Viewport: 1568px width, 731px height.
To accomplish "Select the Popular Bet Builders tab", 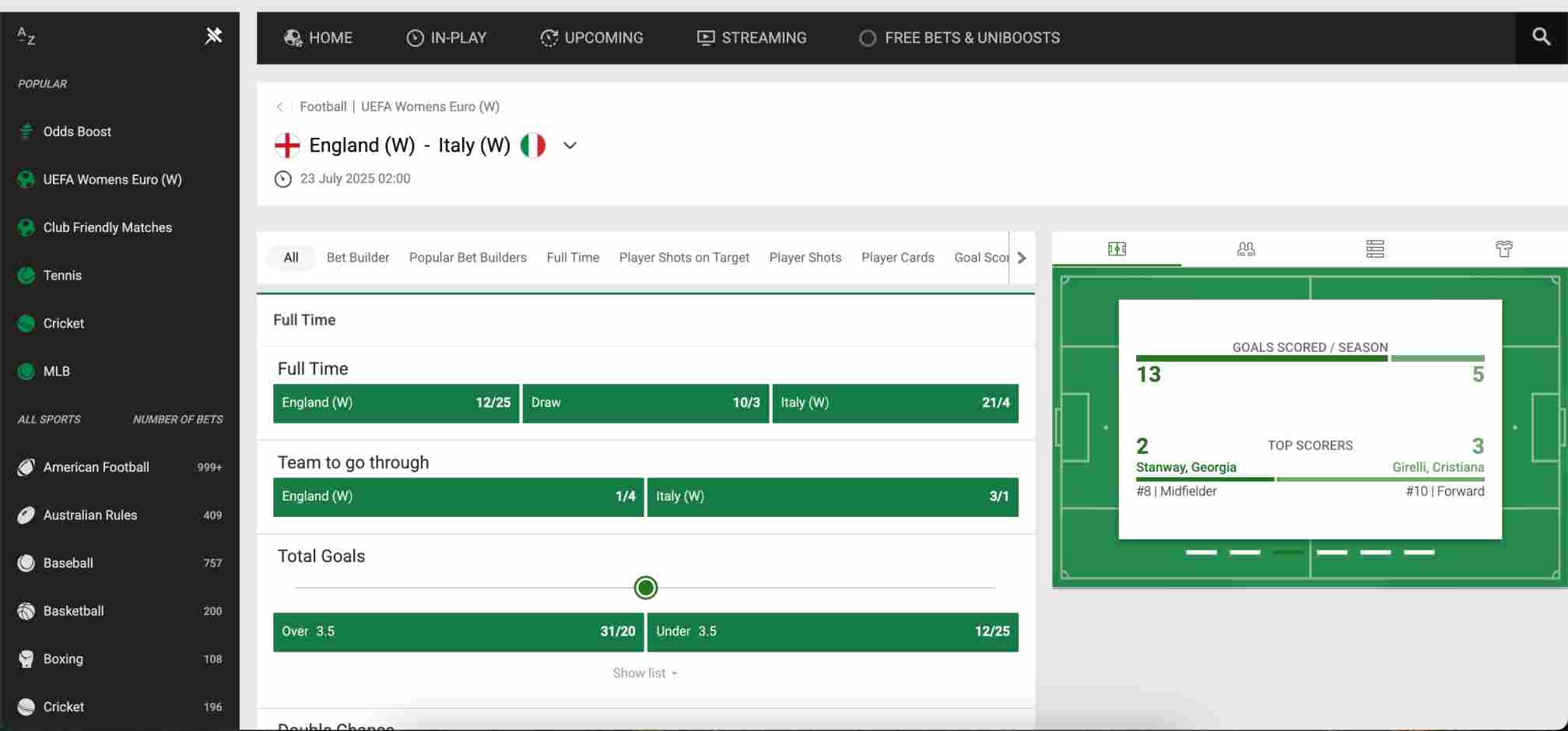I will 468,258.
